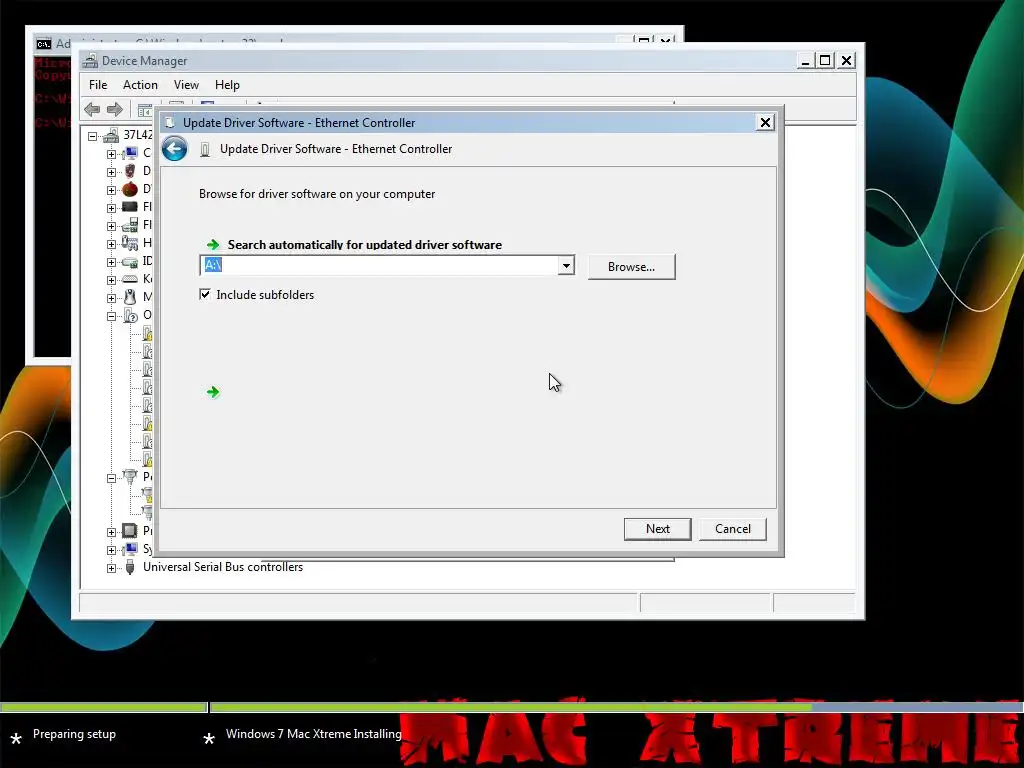Open the File menu
This screenshot has width=1024, height=768.
tap(98, 85)
